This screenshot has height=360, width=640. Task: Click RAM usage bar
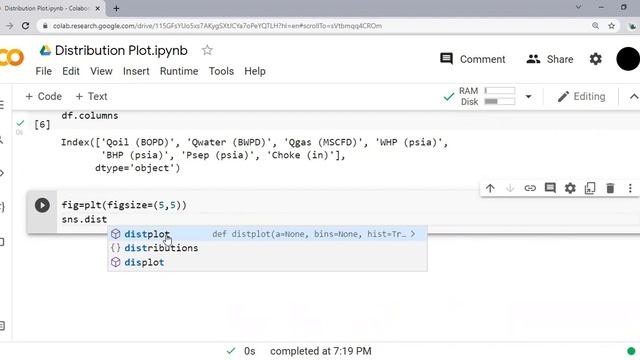coord(500,91)
